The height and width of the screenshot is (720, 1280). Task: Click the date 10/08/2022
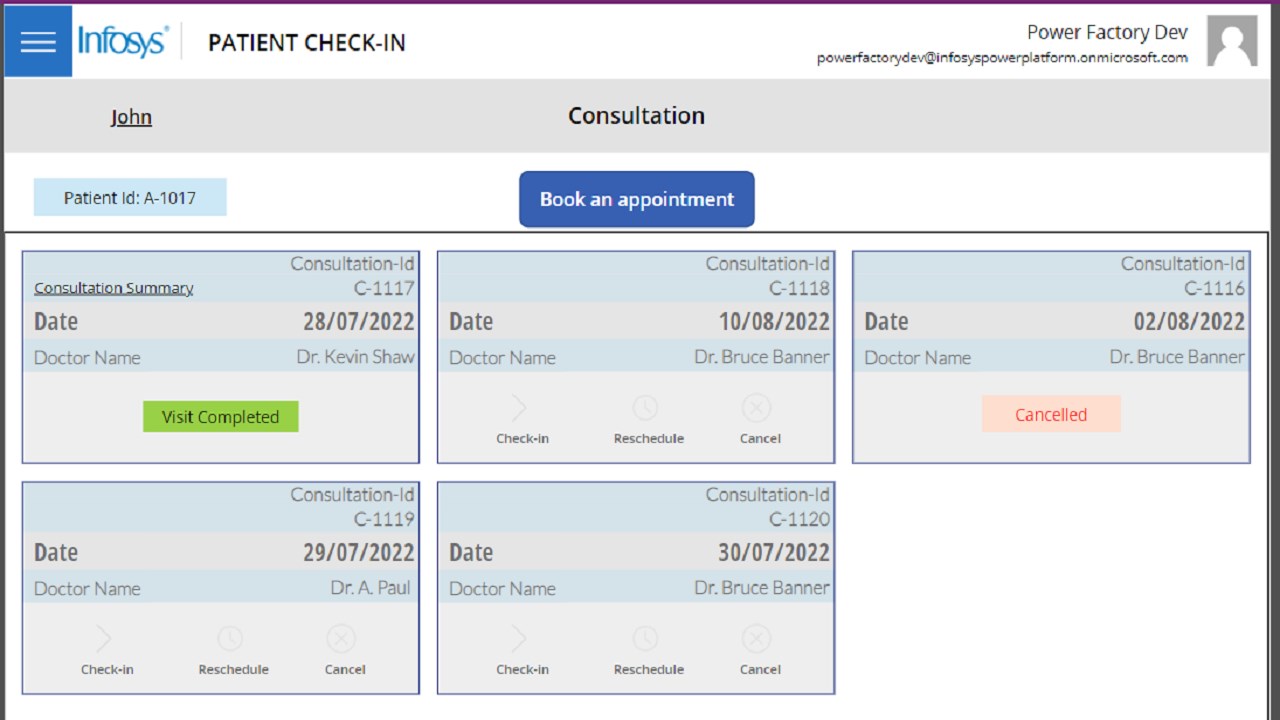(774, 322)
